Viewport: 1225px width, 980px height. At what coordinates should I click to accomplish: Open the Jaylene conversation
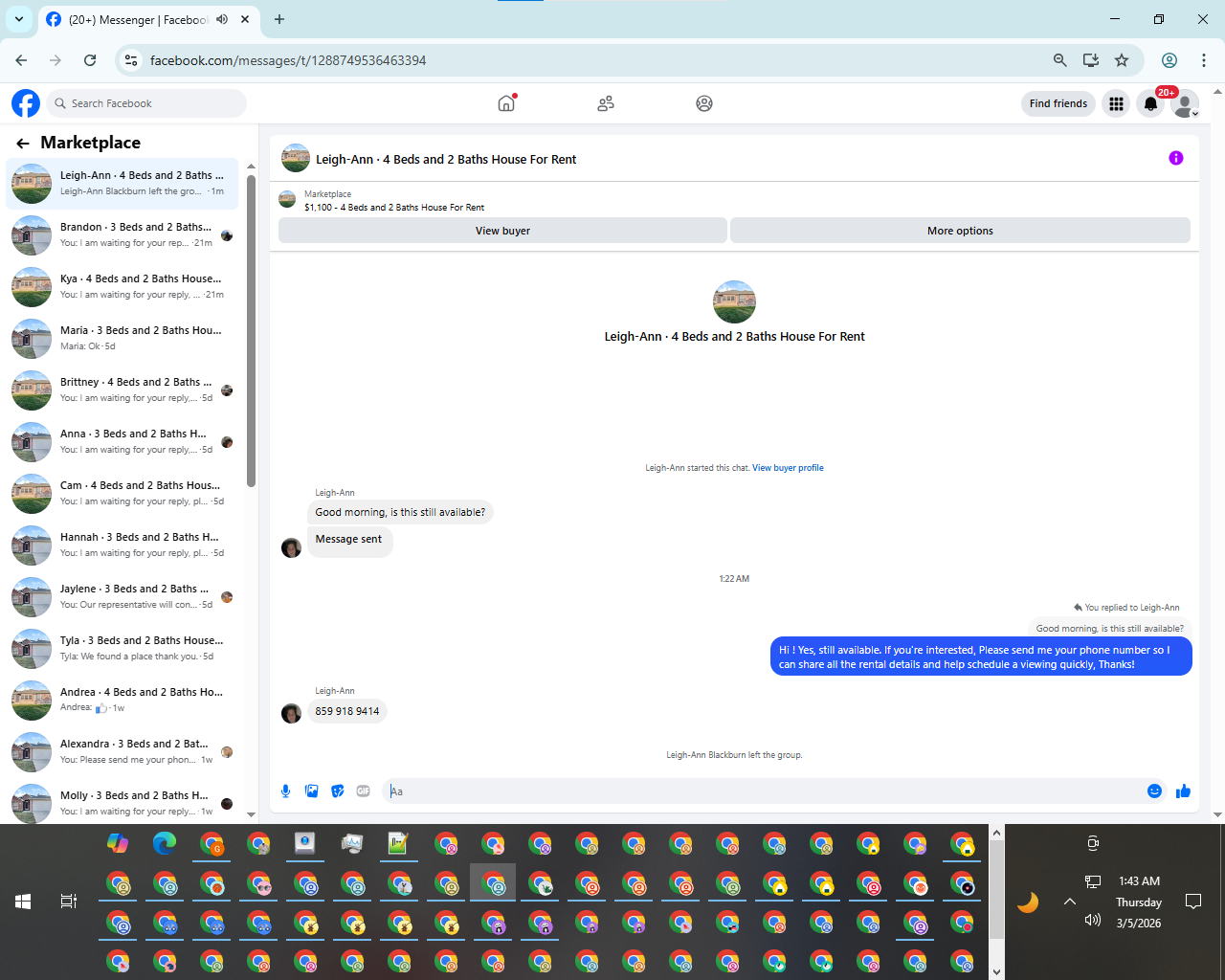click(122, 596)
